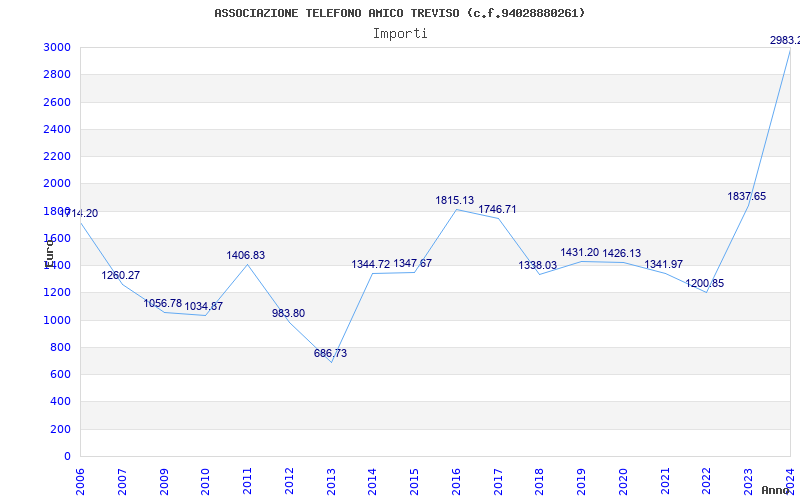Click x-axis year 2022
The image size is (800, 500).
[x=707, y=482]
